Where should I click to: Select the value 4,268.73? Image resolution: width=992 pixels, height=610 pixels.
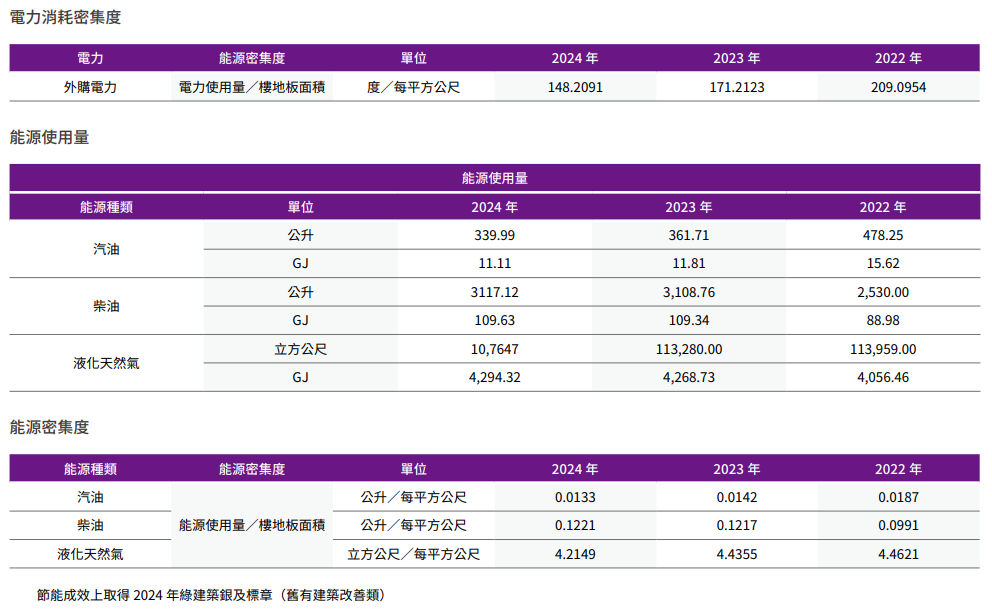coord(689,377)
